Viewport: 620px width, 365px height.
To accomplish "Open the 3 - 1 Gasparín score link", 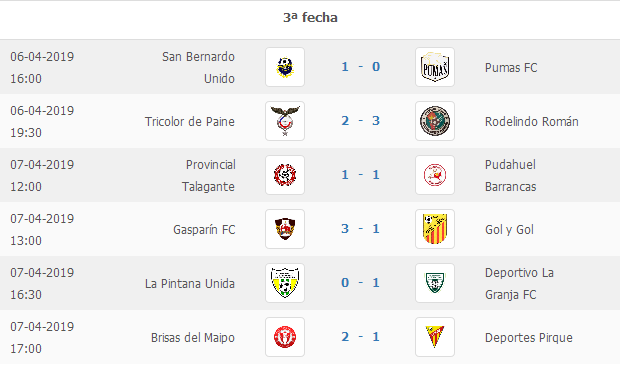I will tap(361, 229).
